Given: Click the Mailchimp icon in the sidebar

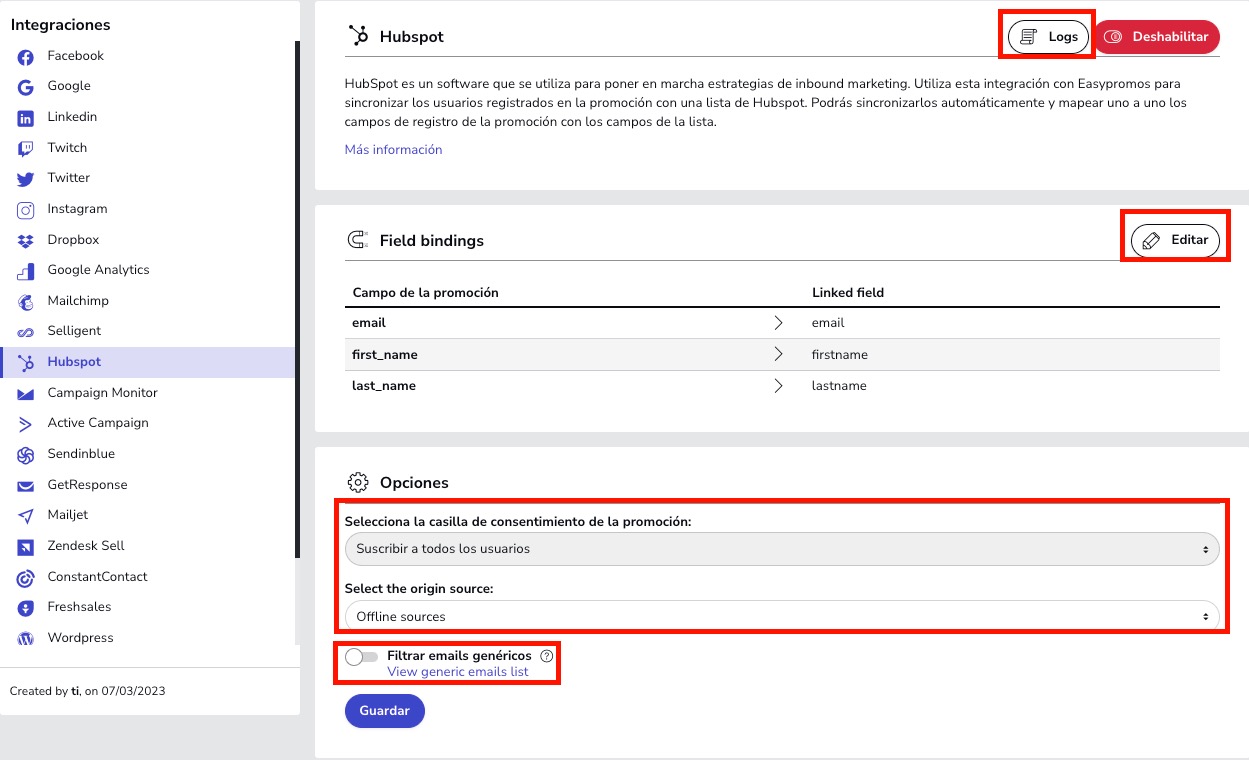Looking at the screenshot, I should pyautogui.click(x=26, y=302).
